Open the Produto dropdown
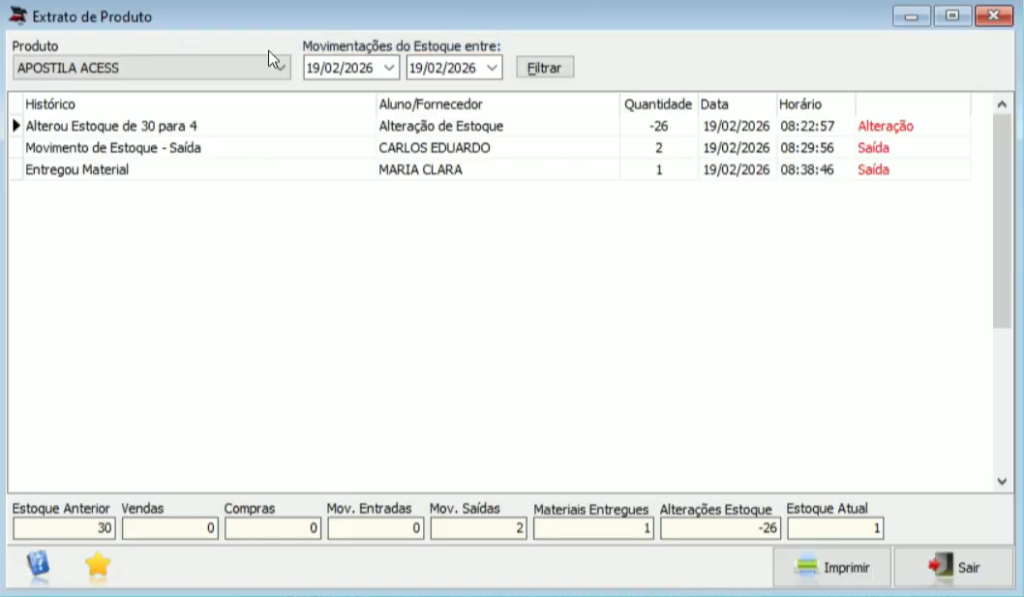The width and height of the screenshot is (1024, 597). (280, 67)
